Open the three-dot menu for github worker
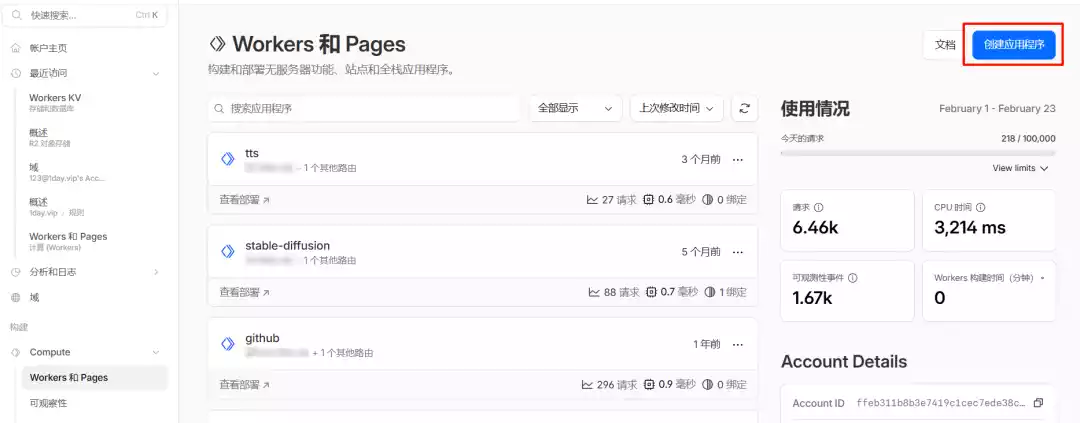 point(738,344)
